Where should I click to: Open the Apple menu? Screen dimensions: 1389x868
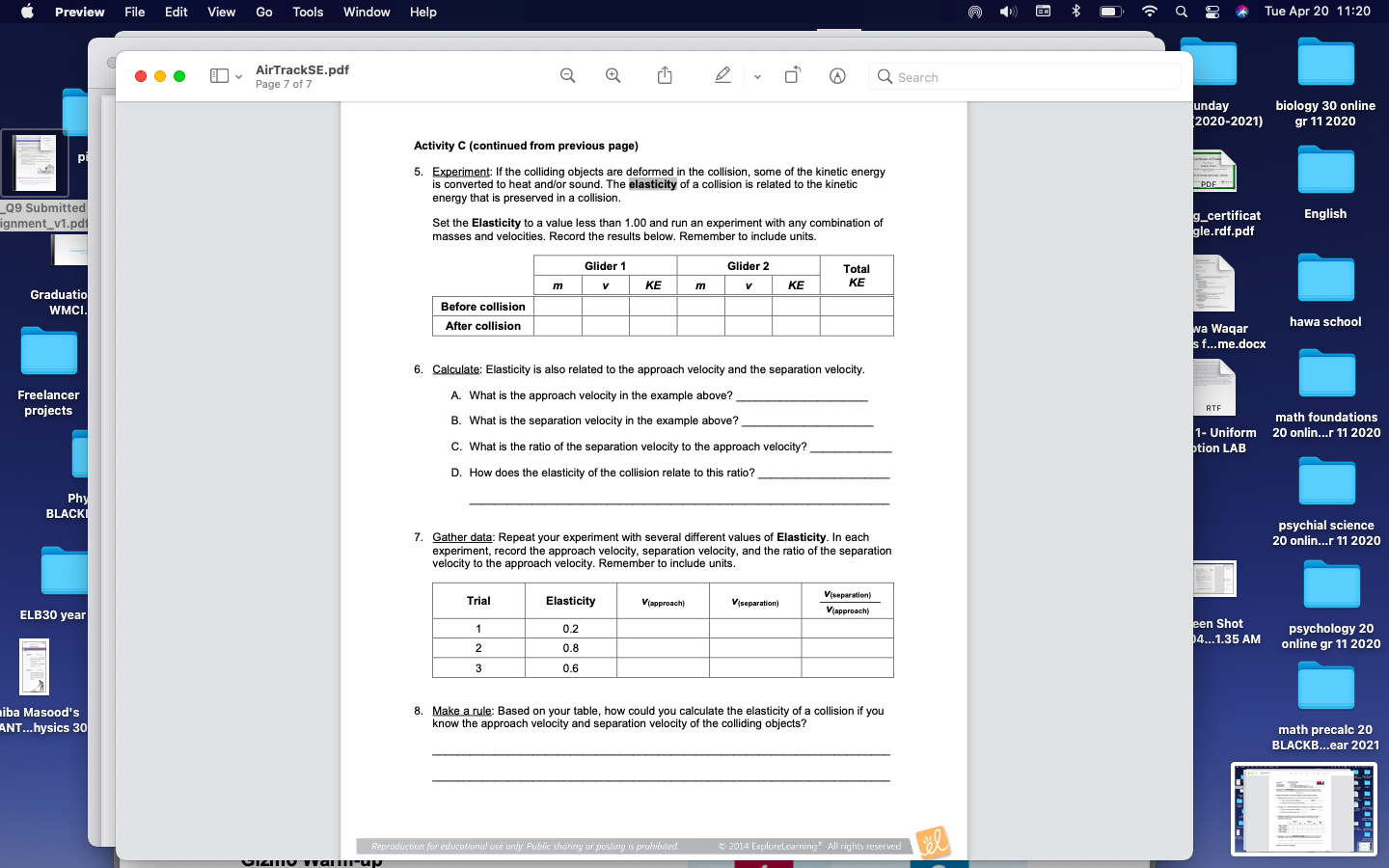(x=27, y=12)
